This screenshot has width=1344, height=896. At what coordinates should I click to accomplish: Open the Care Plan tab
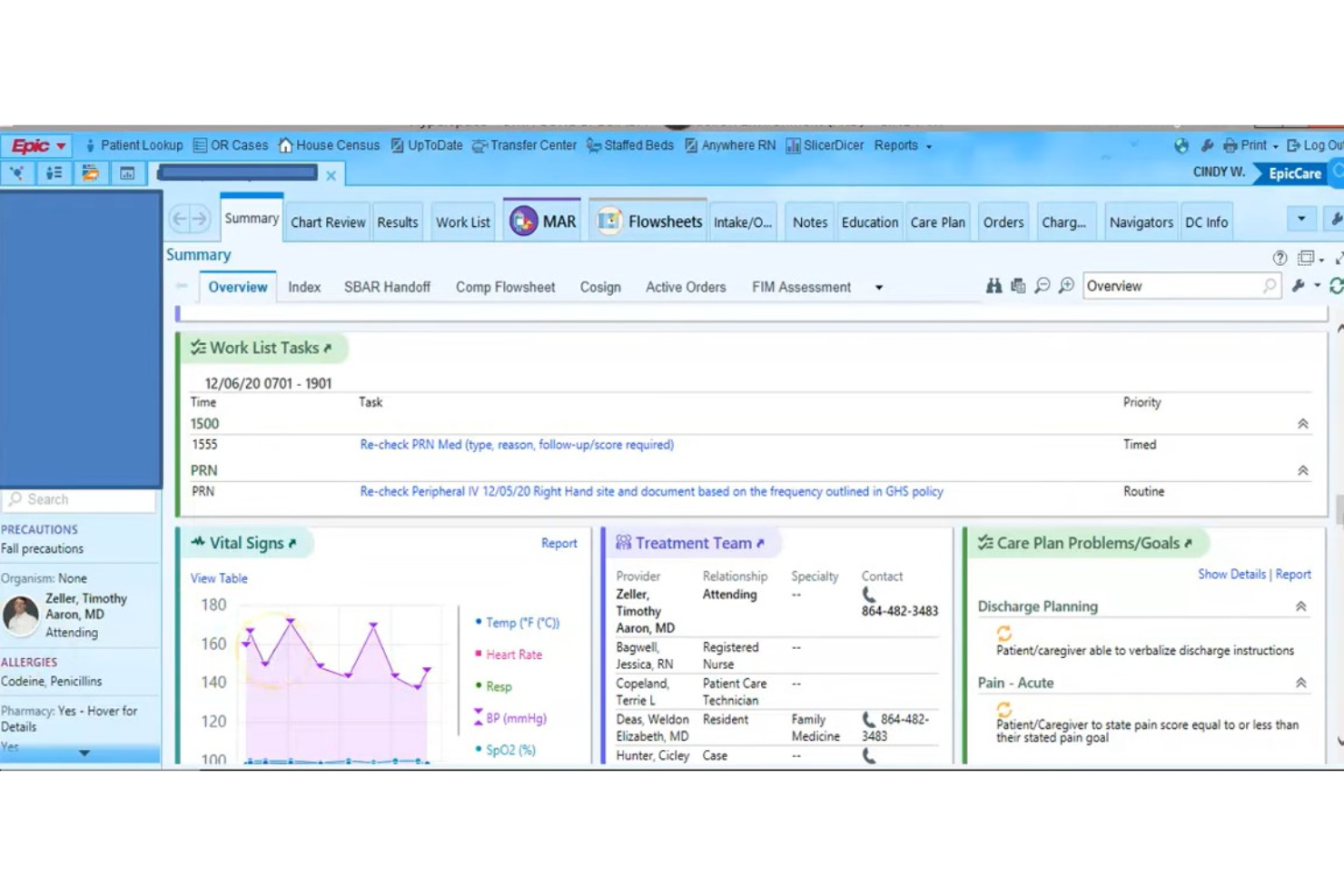[x=938, y=222]
